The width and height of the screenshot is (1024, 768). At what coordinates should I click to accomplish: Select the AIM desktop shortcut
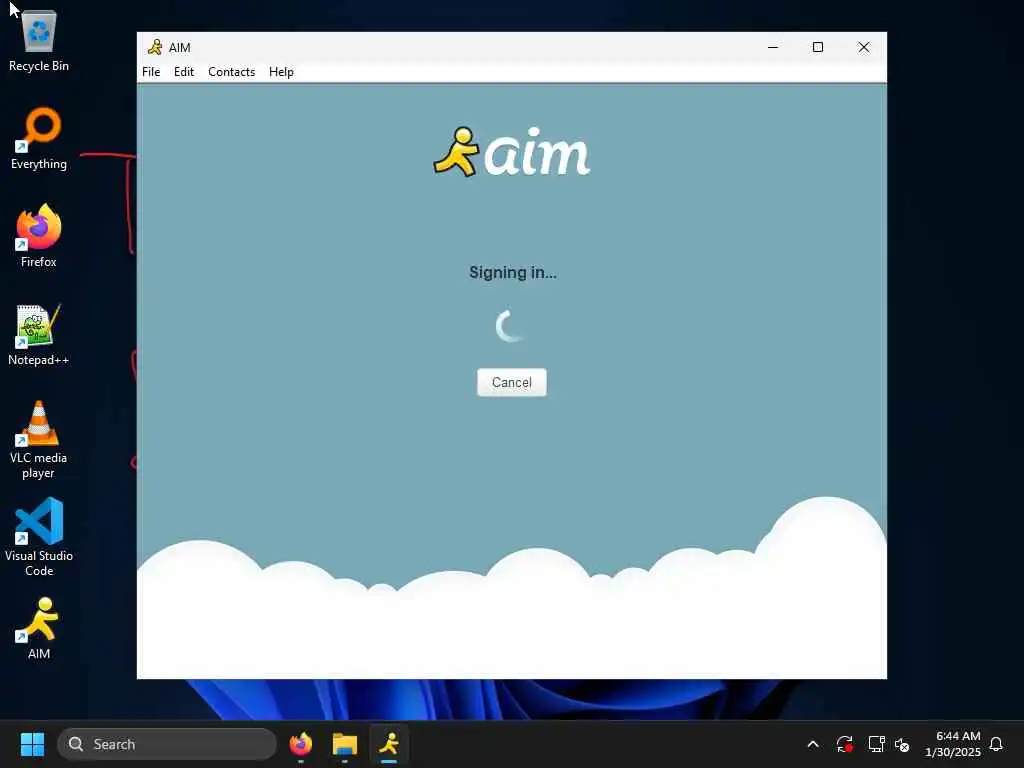(39, 628)
